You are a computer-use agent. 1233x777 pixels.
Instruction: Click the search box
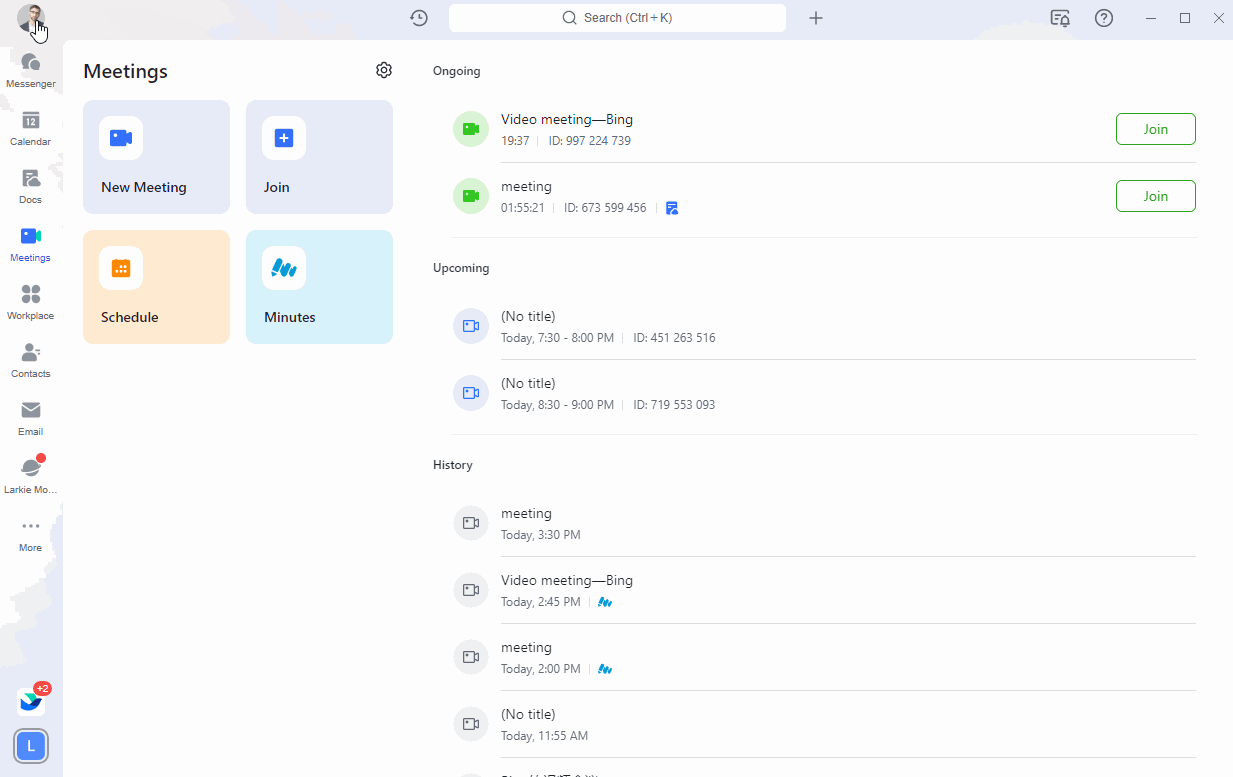(x=617, y=18)
